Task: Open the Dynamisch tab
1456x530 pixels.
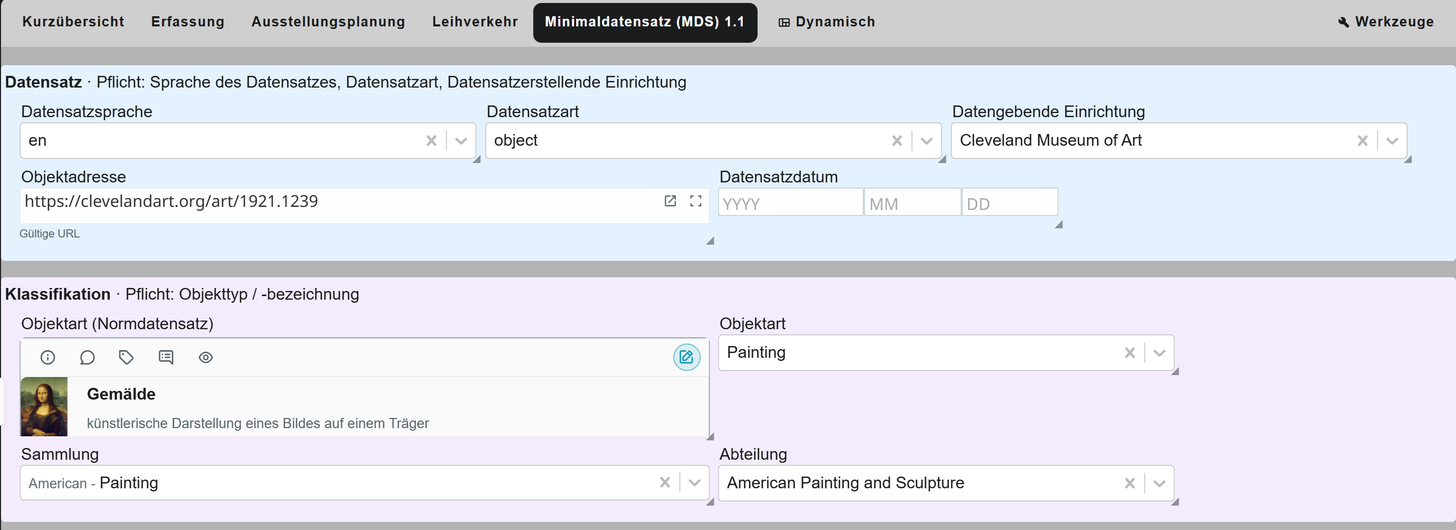Action: pyautogui.click(x=826, y=22)
